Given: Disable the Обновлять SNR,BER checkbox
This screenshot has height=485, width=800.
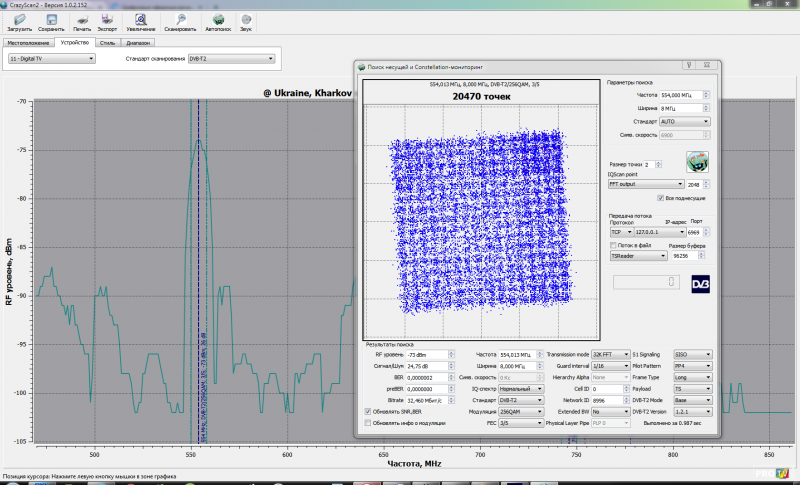Looking at the screenshot, I should (x=368, y=411).
